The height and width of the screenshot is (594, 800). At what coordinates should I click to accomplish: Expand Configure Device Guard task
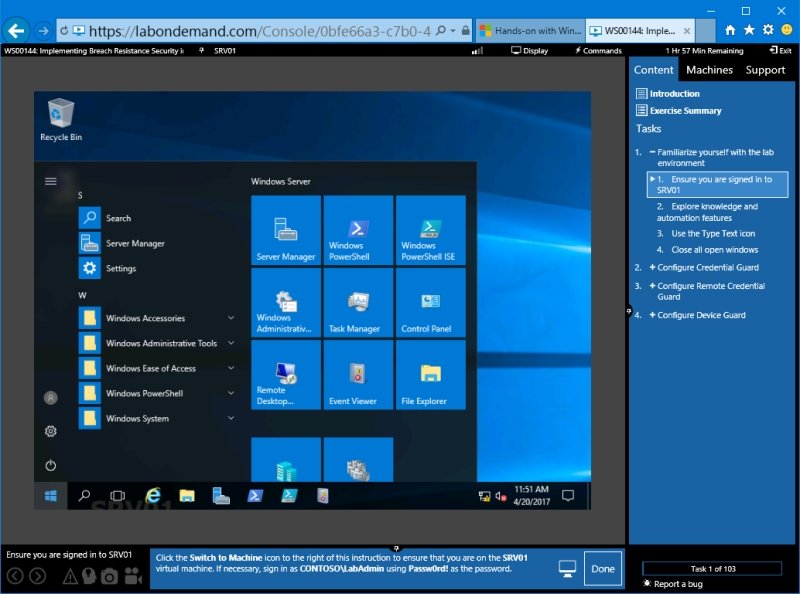(x=652, y=315)
